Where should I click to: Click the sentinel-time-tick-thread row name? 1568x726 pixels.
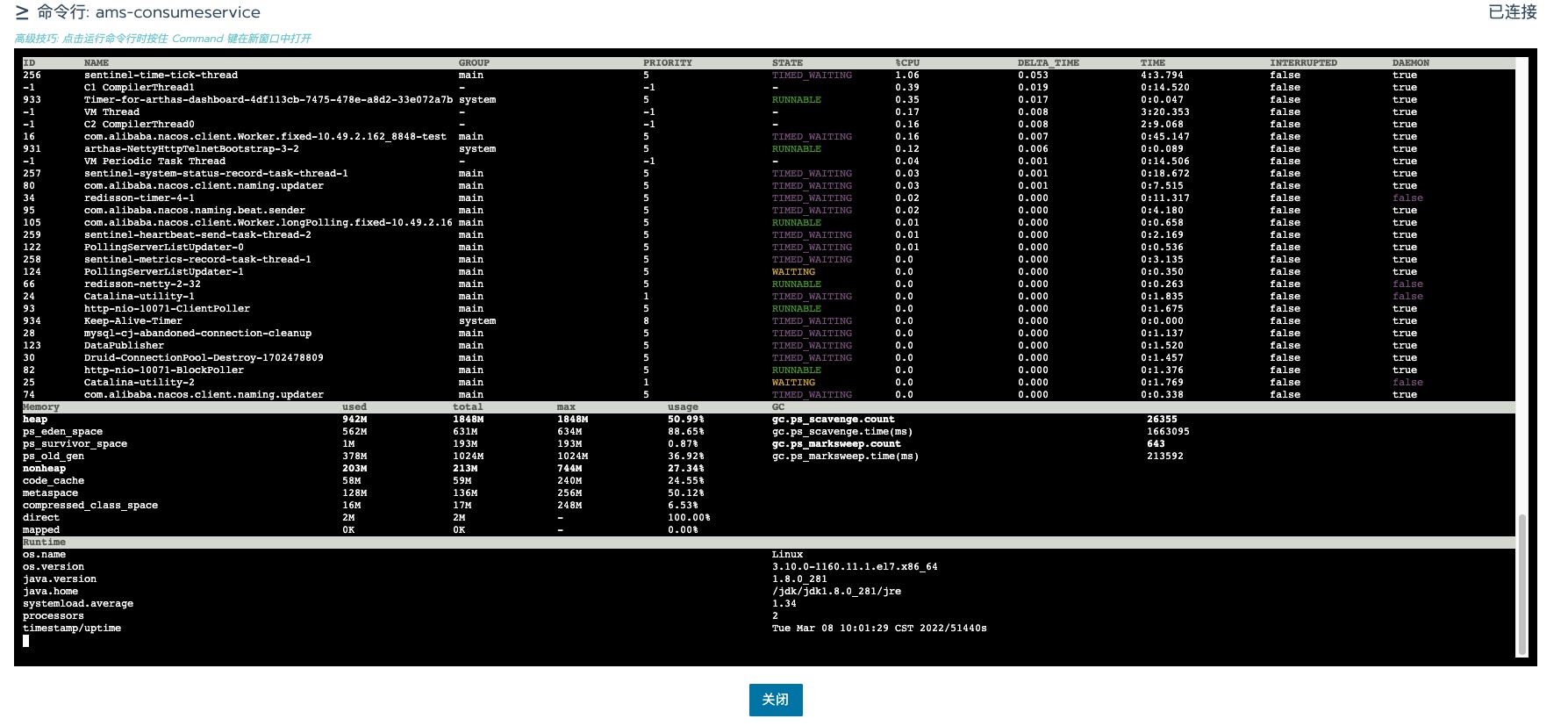pyautogui.click(x=161, y=75)
